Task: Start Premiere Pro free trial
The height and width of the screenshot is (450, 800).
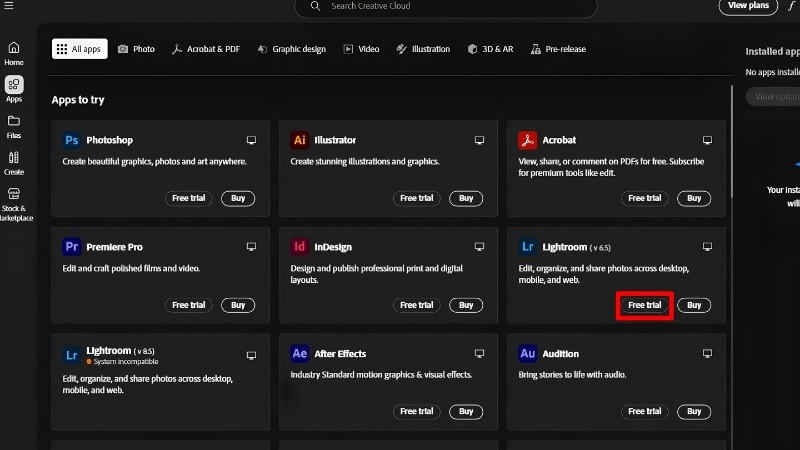Action: click(x=188, y=305)
